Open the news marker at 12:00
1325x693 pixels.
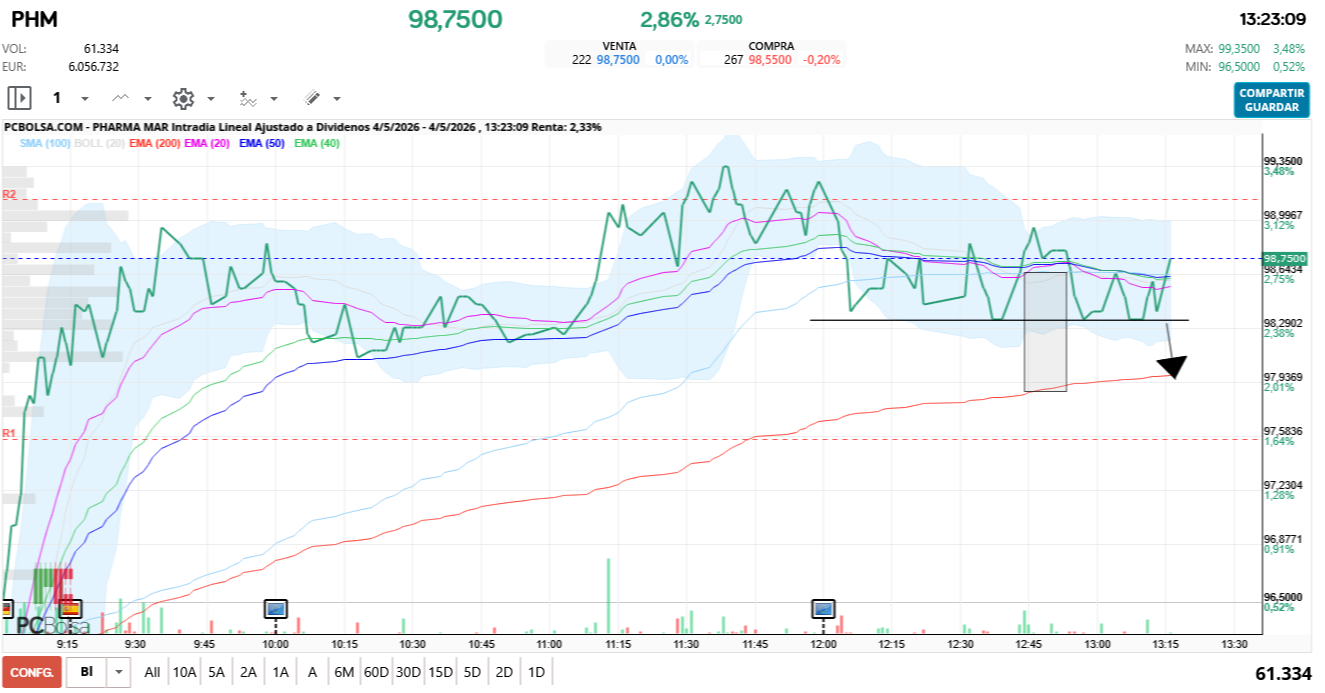(823, 607)
